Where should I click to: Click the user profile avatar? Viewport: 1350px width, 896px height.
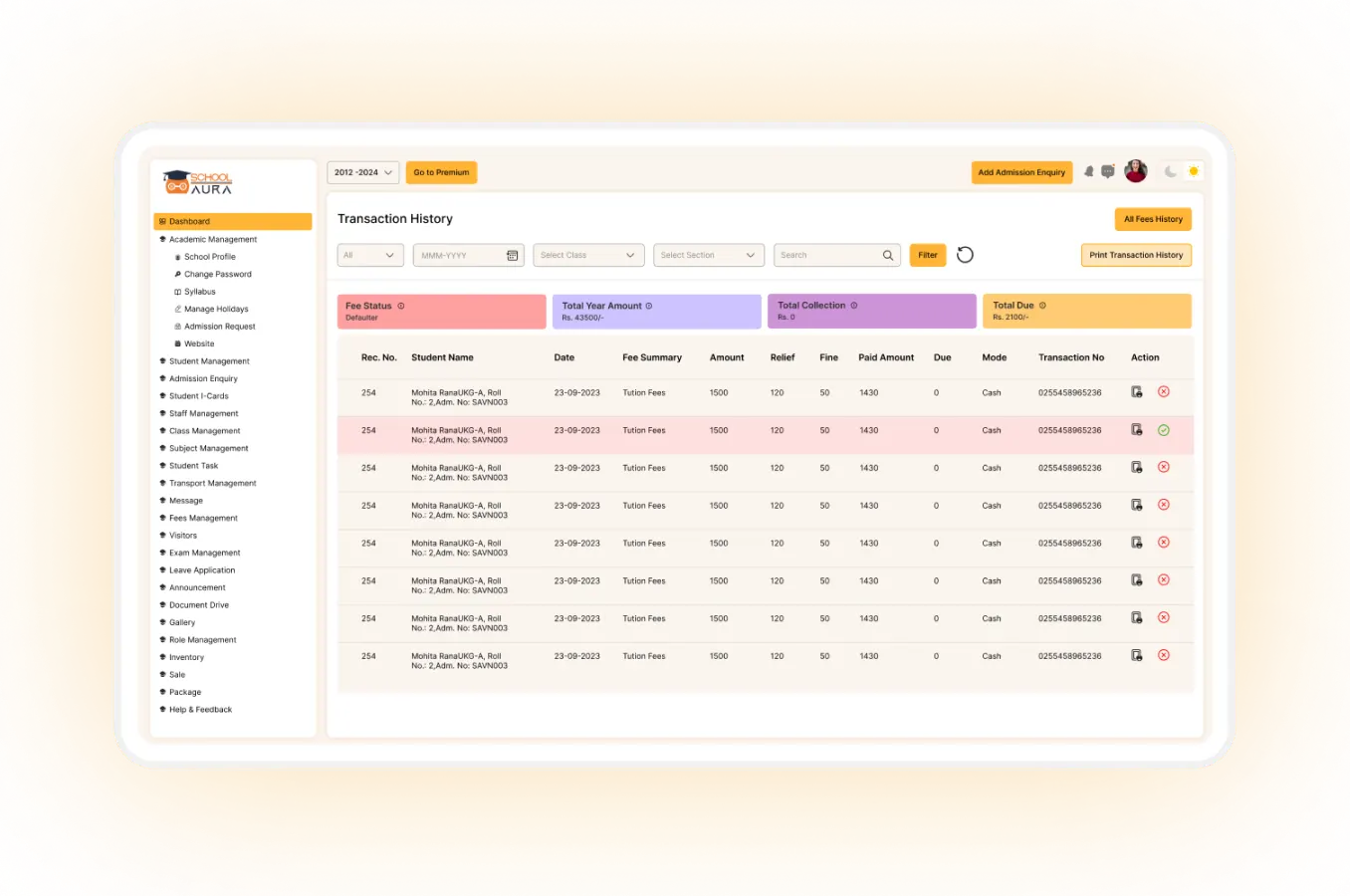[1136, 171]
